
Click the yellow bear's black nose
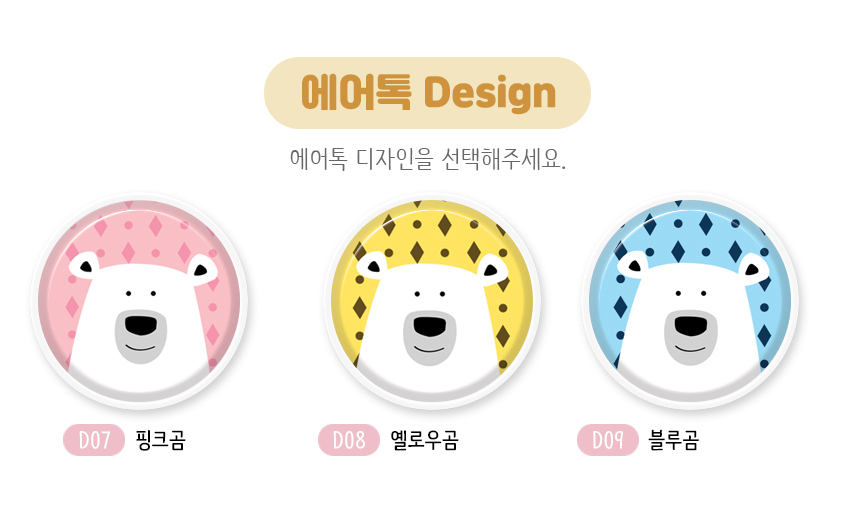[x=429, y=326]
